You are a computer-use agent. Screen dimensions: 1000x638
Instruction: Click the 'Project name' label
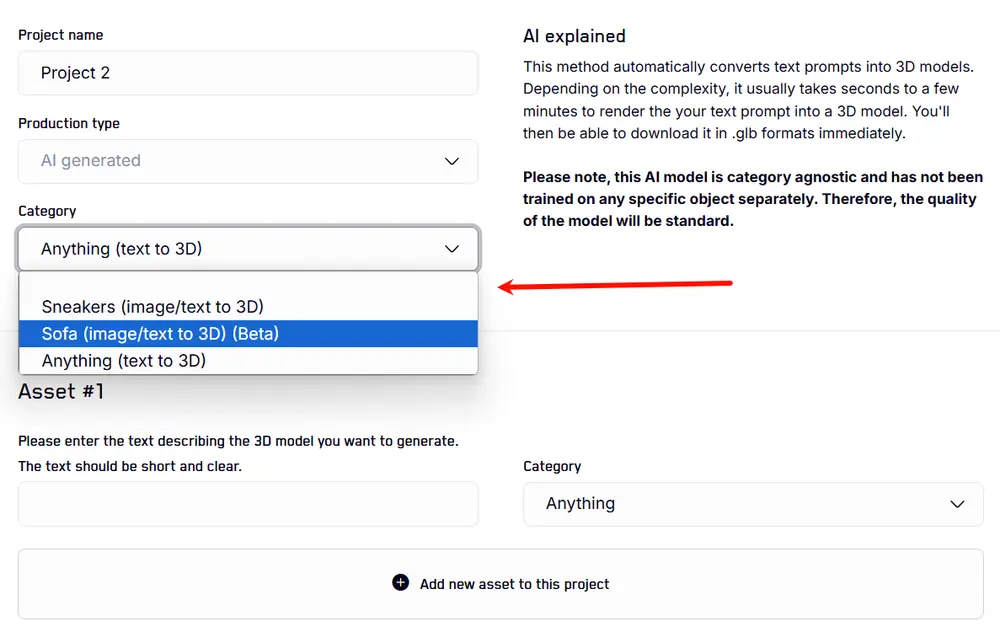point(61,35)
